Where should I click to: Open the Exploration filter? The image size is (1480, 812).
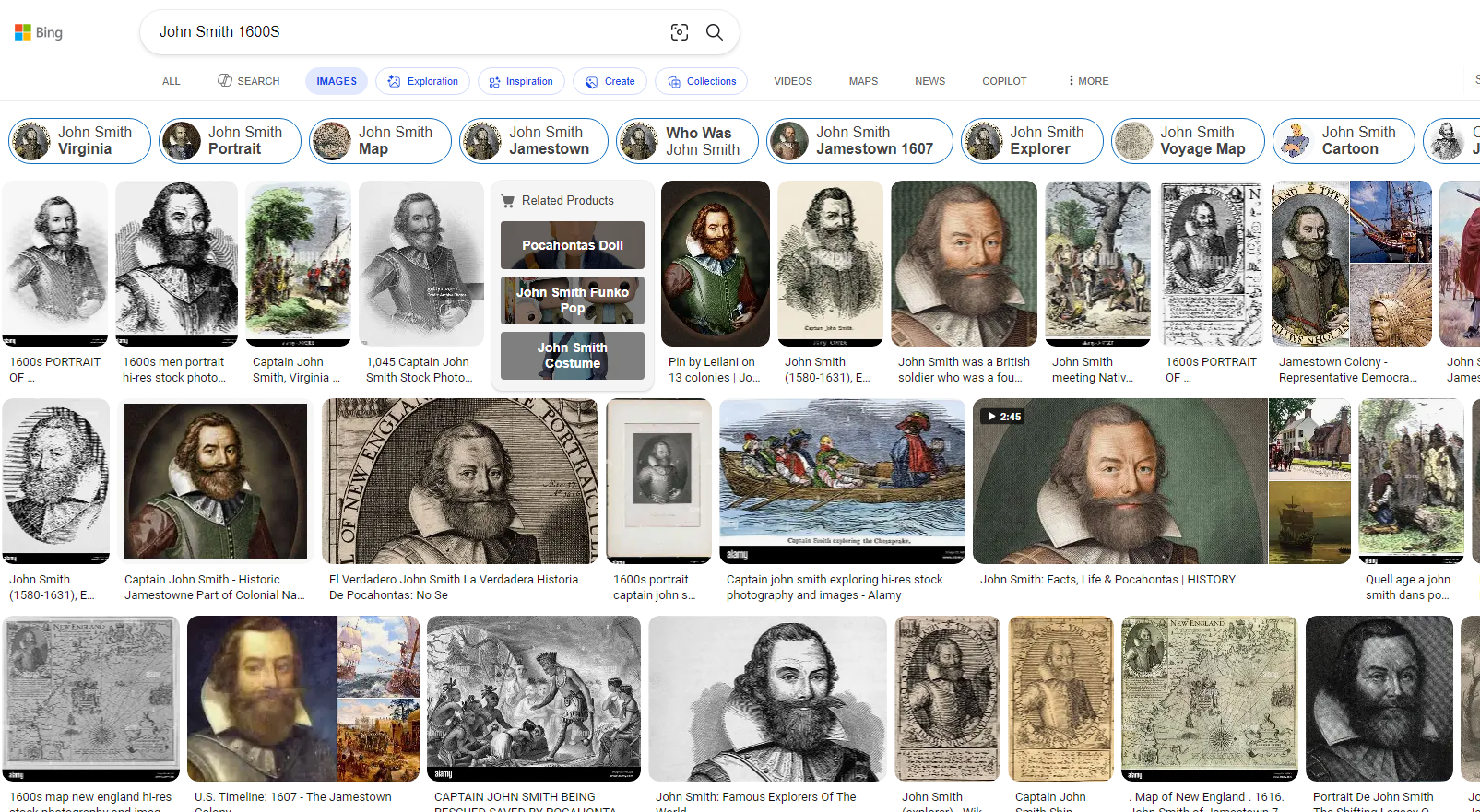tap(422, 81)
